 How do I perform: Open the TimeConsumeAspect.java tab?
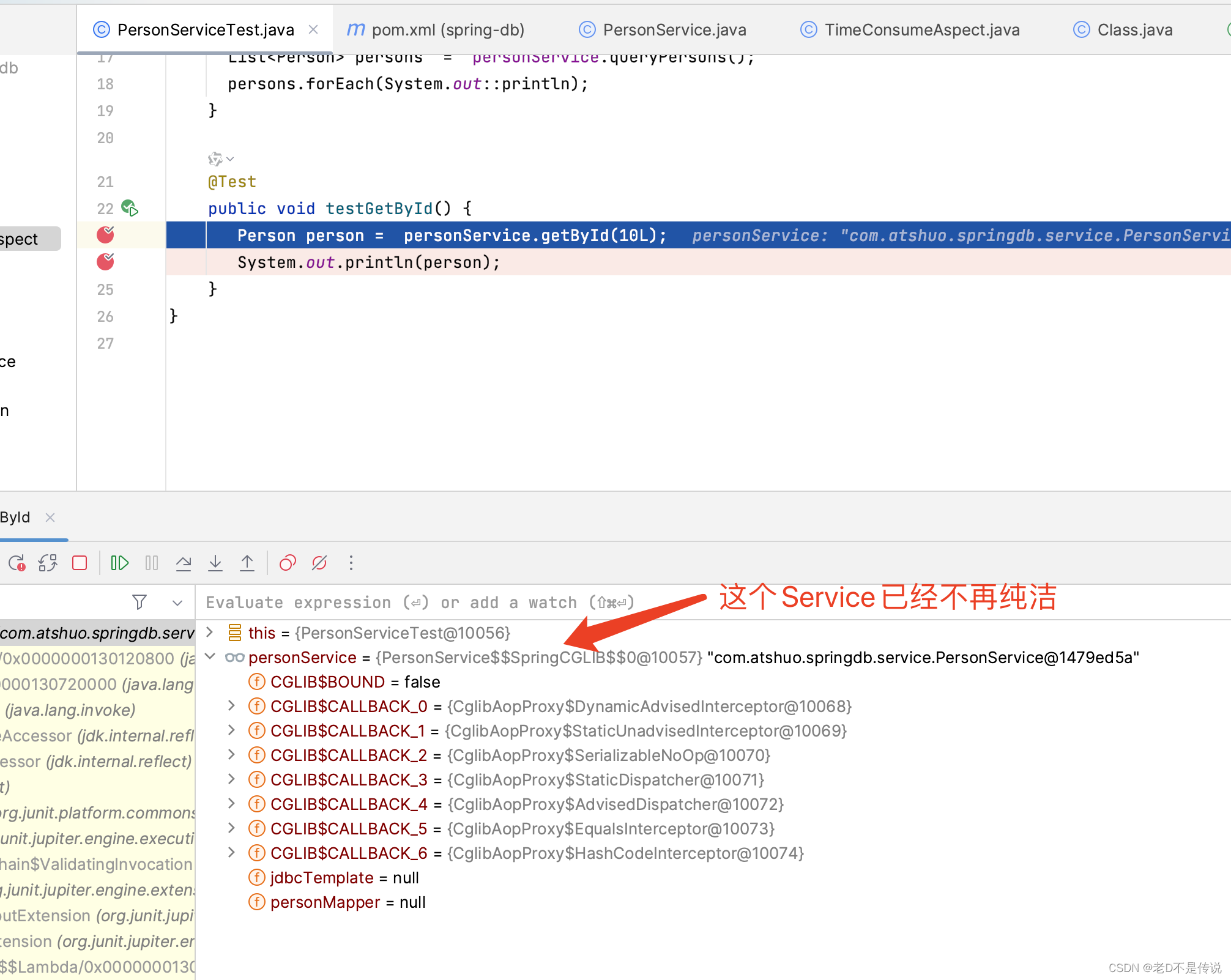(910, 29)
